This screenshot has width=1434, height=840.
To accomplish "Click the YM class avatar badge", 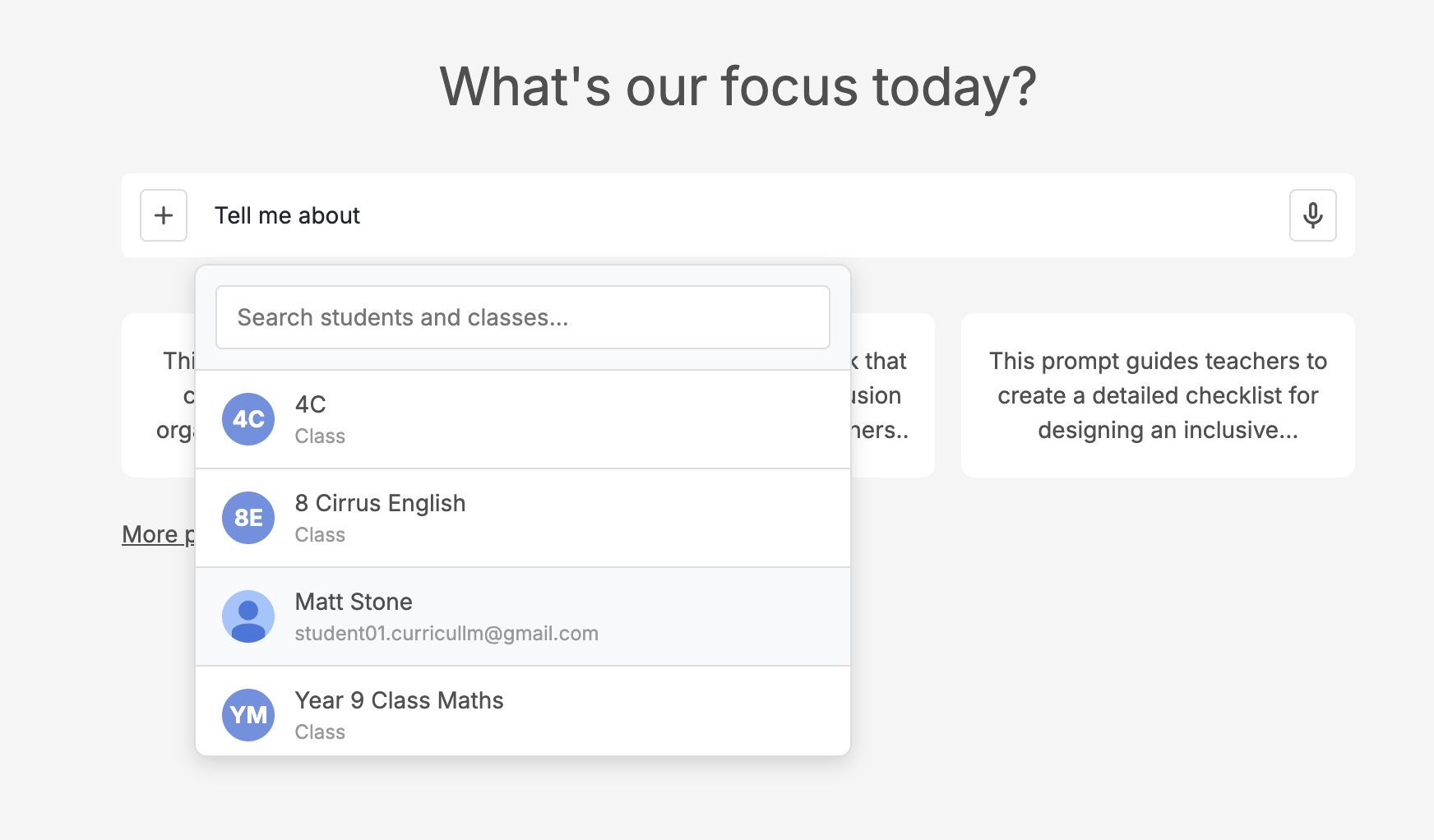I will point(248,715).
